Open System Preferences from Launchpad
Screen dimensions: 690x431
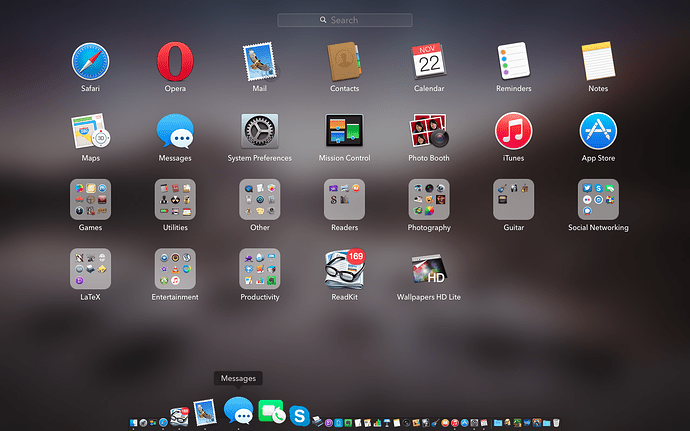click(x=259, y=131)
